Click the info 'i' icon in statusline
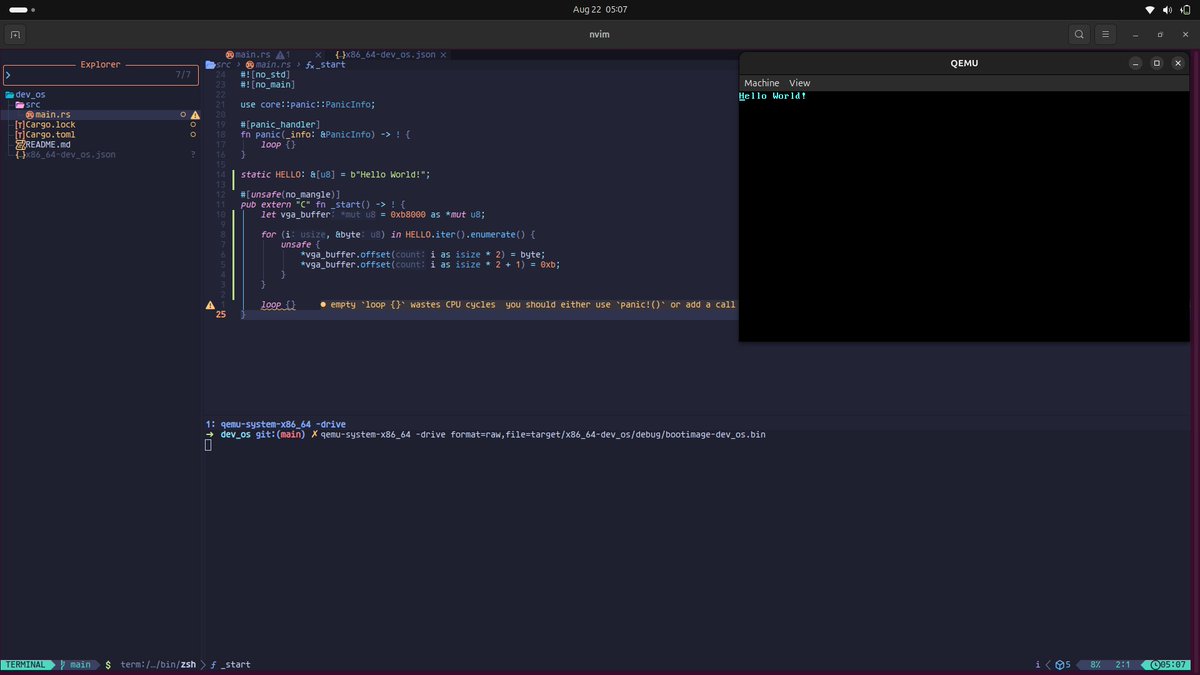Screen dimensions: 1200x675 tap(1039, 664)
